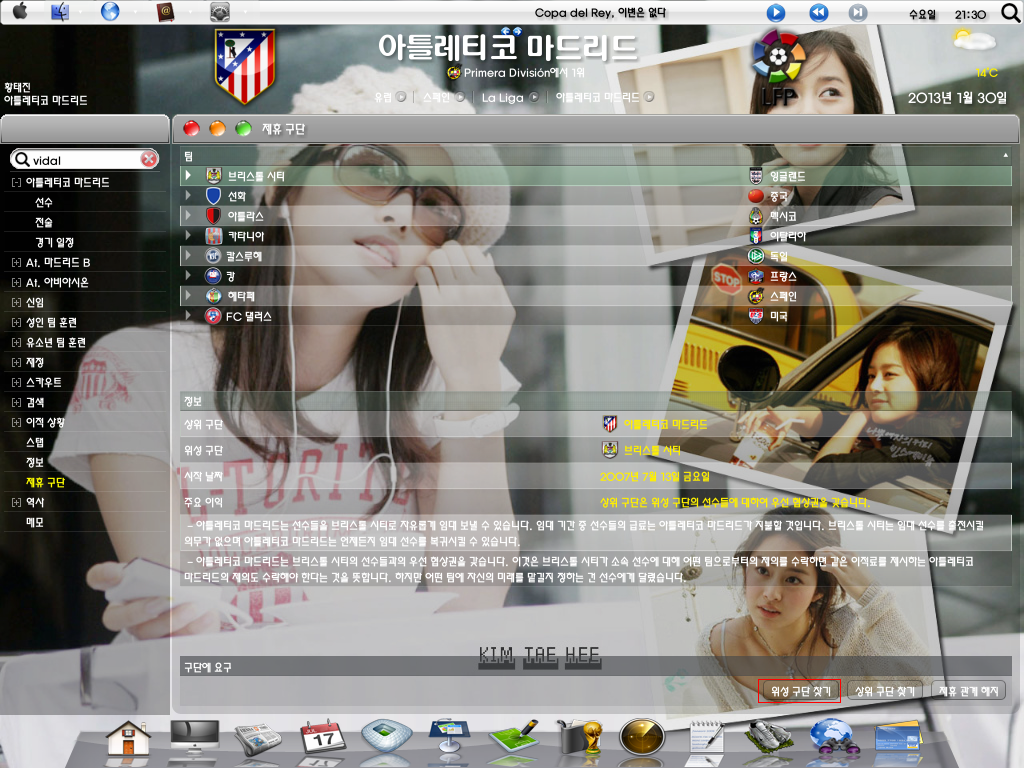The width and height of the screenshot is (1024, 768).
Task: Collapse the 아틀레티코 마드리드 sidebar tree node
Action: click(x=16, y=183)
